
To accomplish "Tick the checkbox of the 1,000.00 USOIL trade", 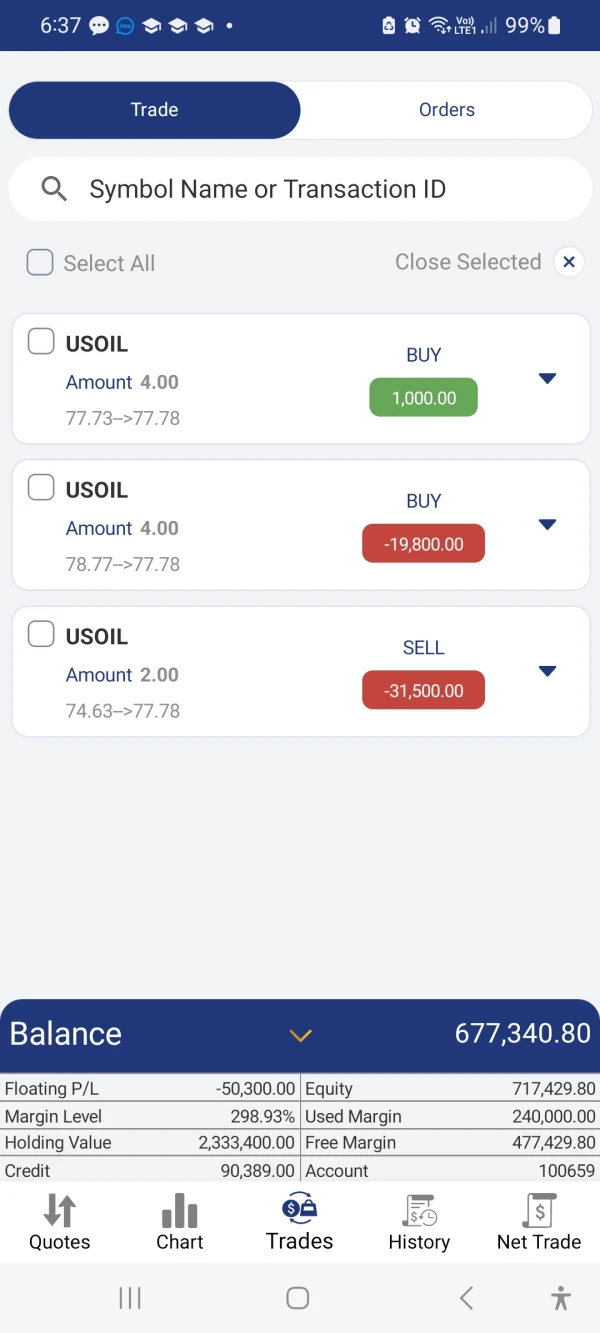I will 41,341.
